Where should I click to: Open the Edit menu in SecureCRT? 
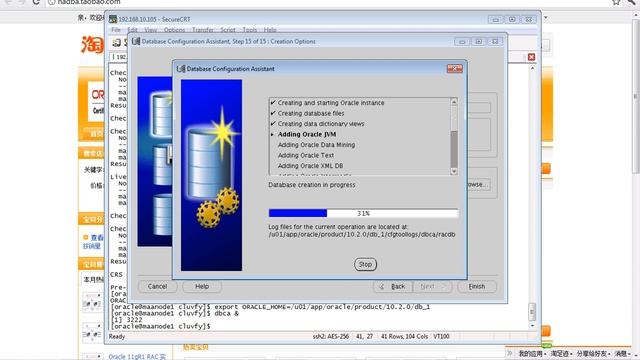tap(133, 30)
